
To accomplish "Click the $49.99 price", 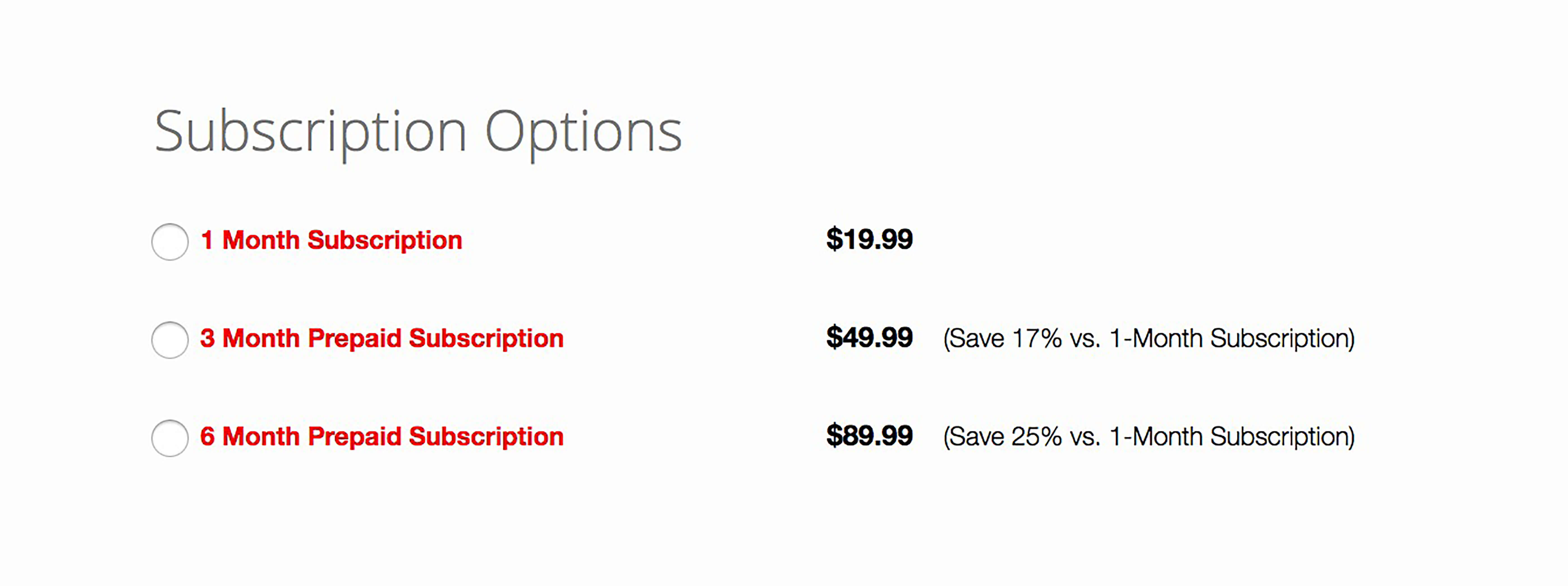I will tap(869, 337).
